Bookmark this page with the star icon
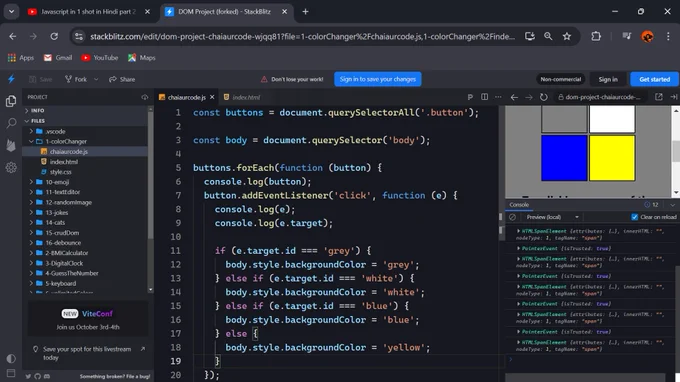The height and width of the screenshot is (382, 680). [x=567, y=36]
